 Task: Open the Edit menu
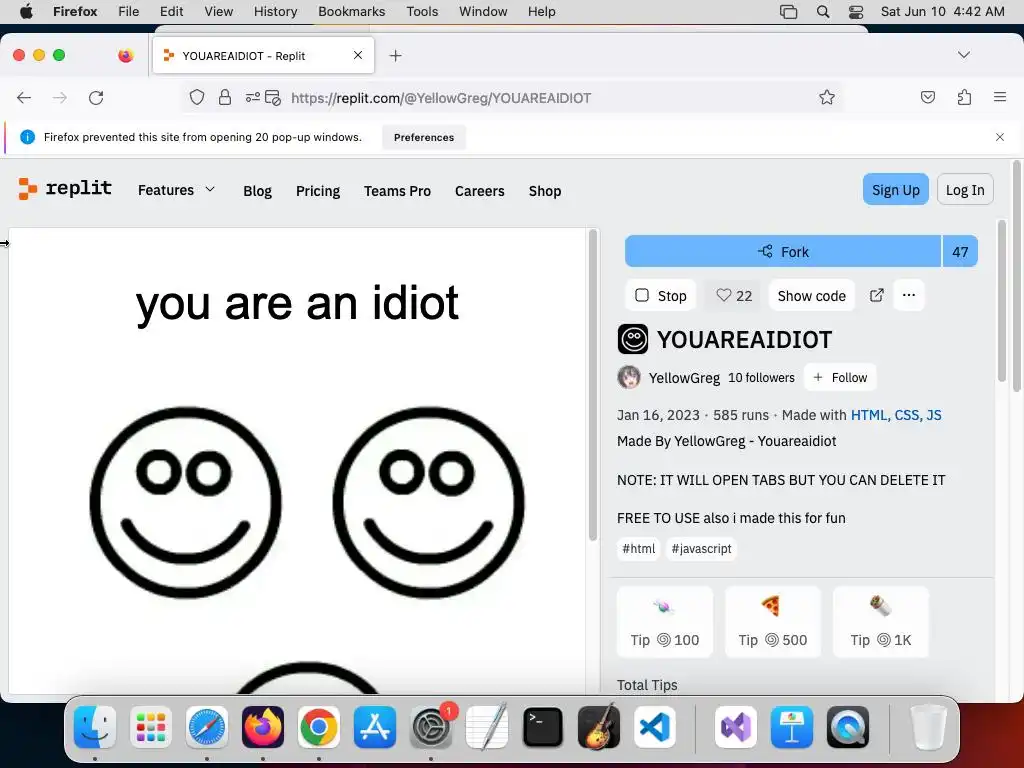coord(172,12)
